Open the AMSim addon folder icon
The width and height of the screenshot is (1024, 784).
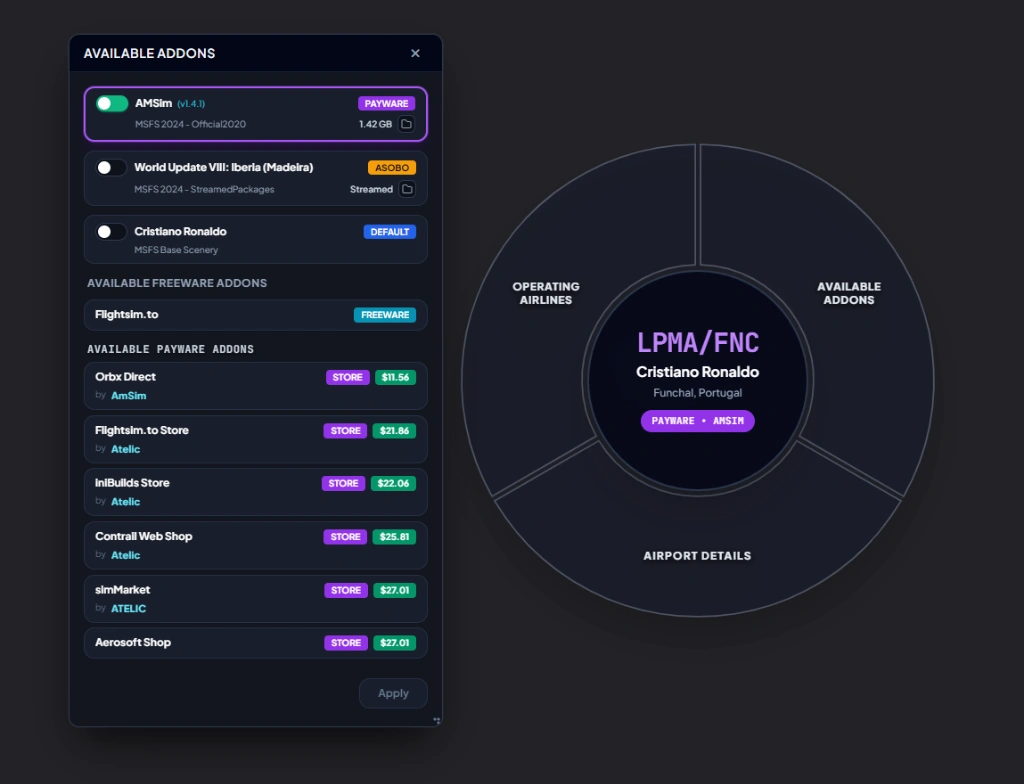coord(406,124)
